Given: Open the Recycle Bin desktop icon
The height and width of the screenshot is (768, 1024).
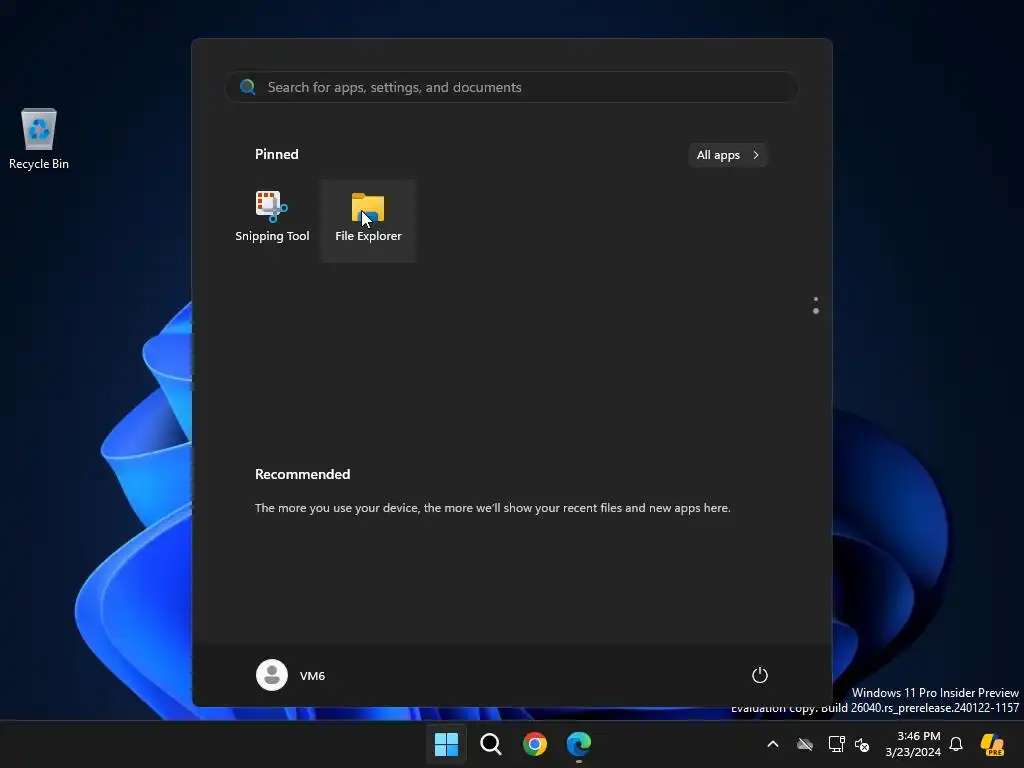Looking at the screenshot, I should pos(39,139).
